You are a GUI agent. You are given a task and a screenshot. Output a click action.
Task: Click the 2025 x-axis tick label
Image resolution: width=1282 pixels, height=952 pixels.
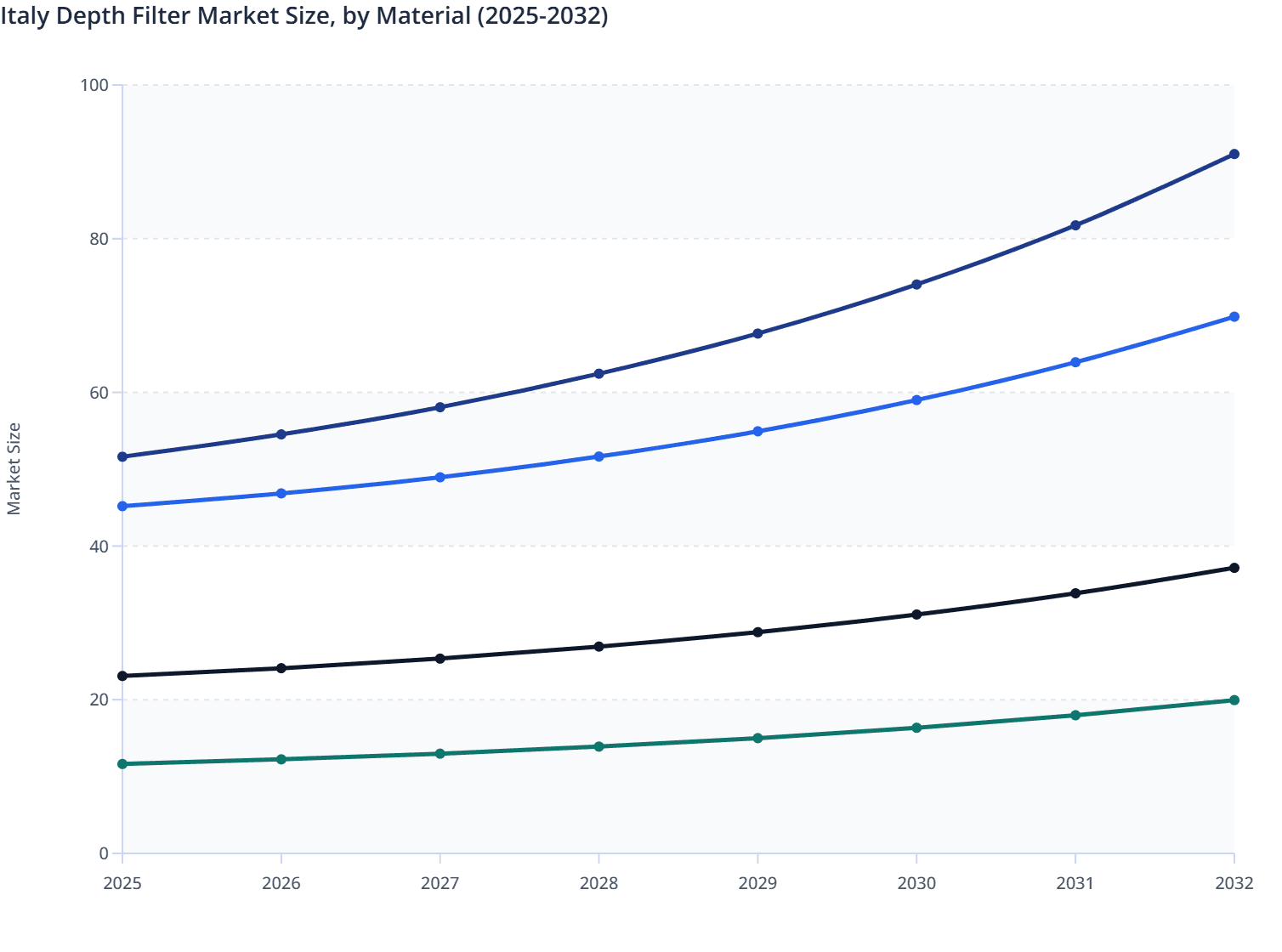(122, 883)
